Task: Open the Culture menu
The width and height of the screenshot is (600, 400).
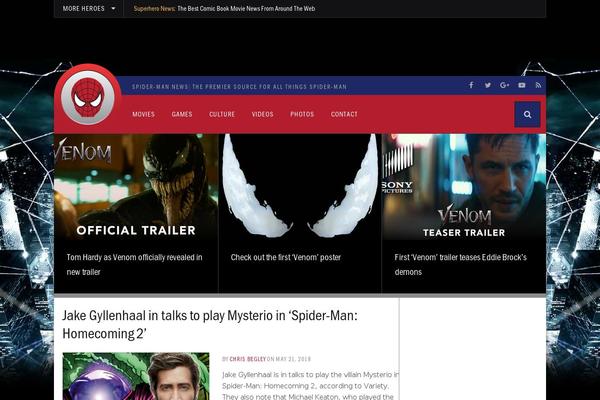Action: 222,114
